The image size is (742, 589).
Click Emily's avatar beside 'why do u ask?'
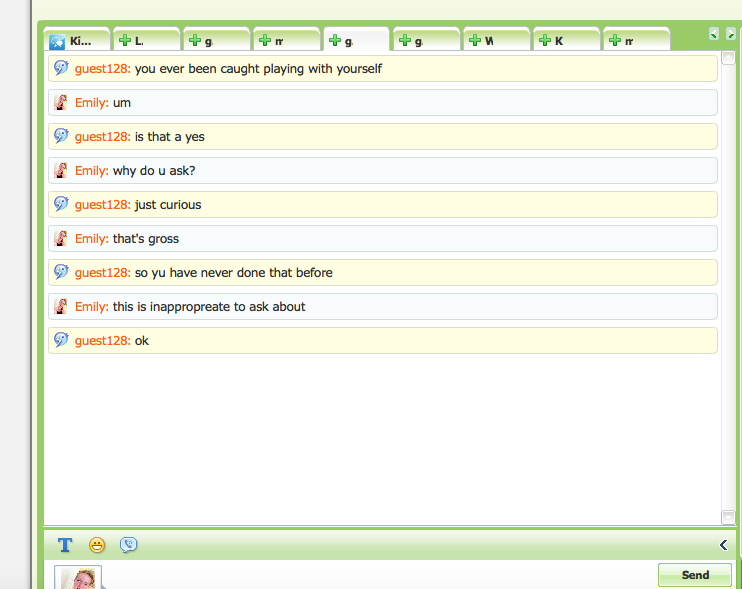click(x=61, y=170)
